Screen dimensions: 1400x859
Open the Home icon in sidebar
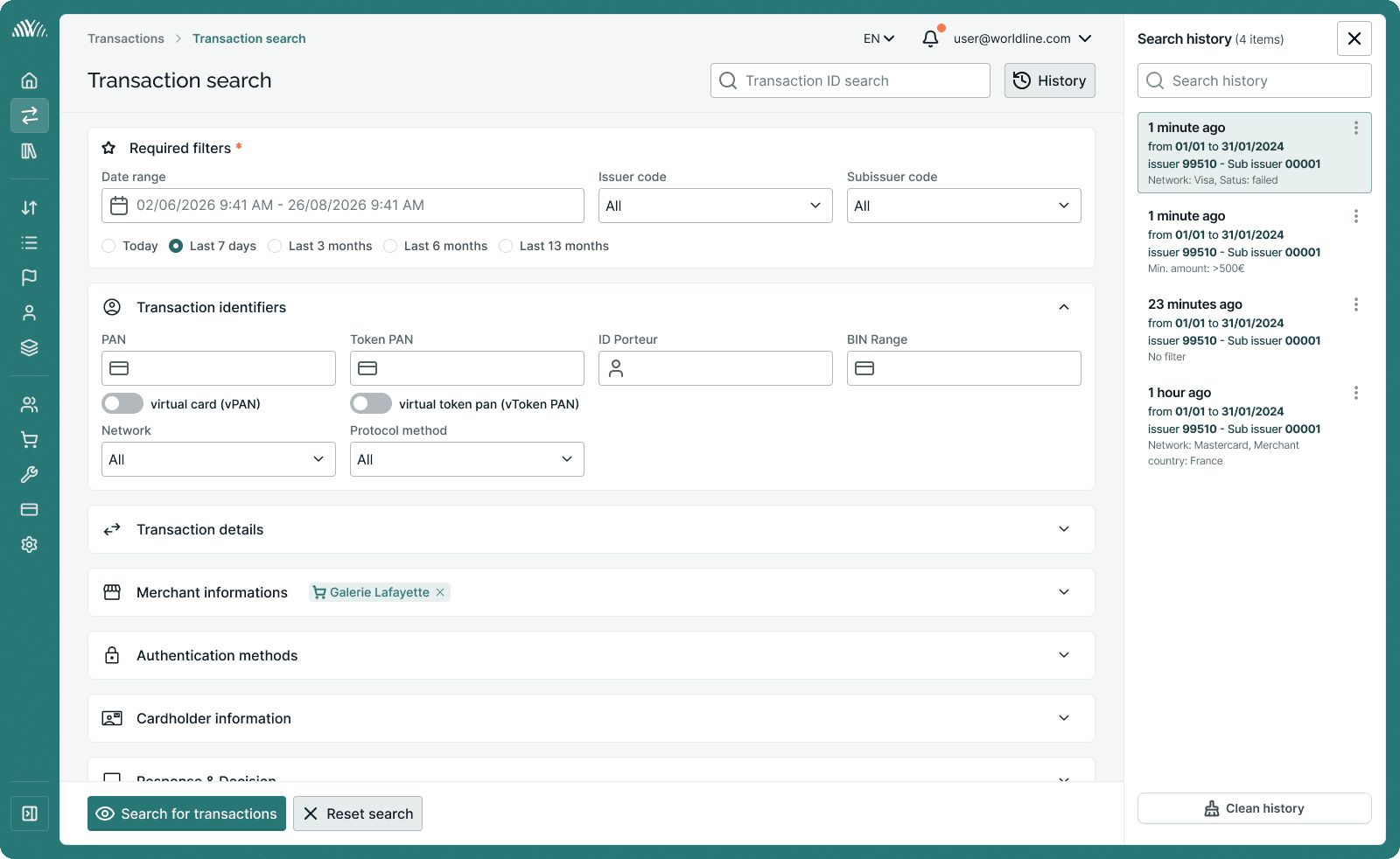coord(29,80)
